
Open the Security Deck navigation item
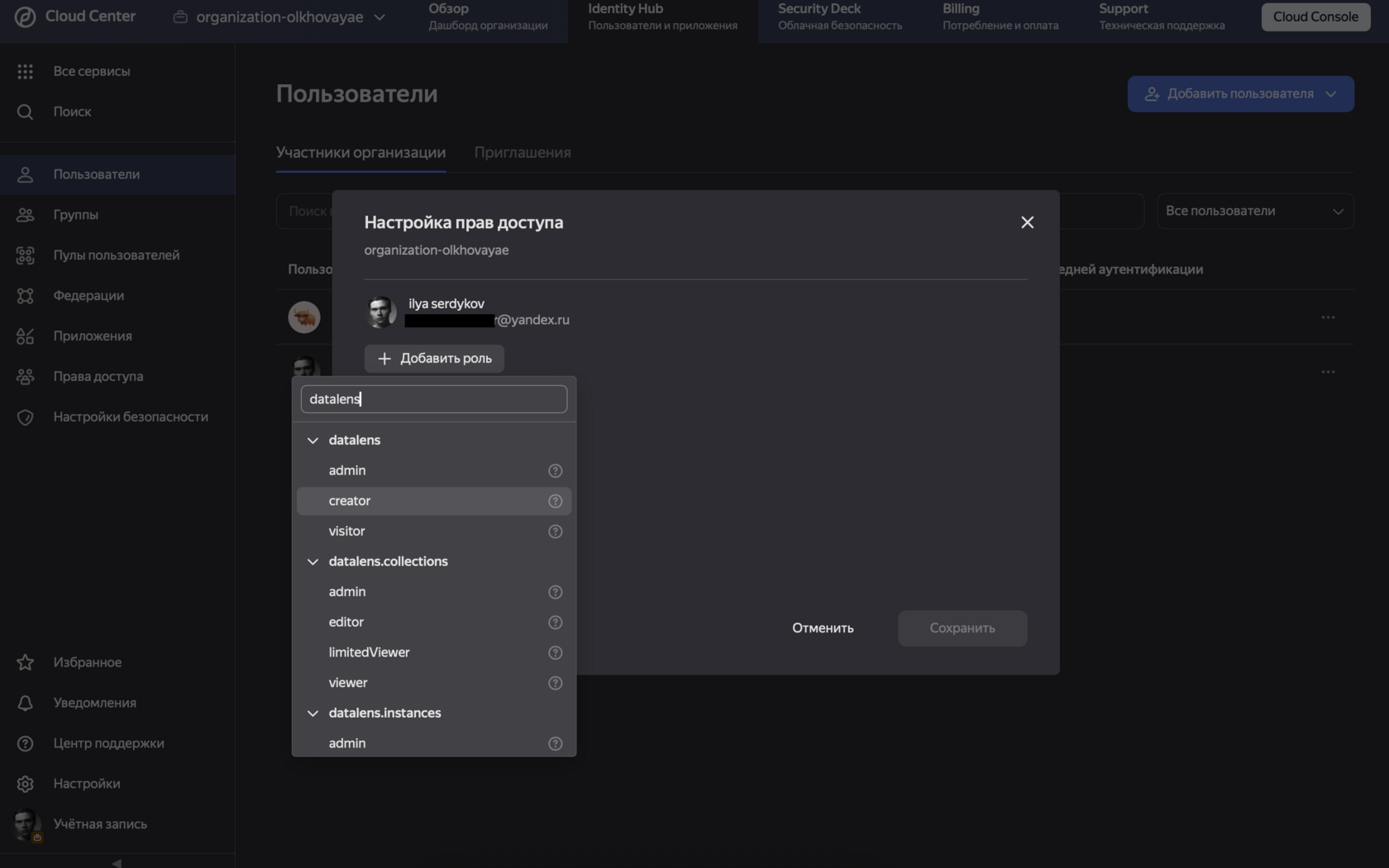[x=840, y=17]
